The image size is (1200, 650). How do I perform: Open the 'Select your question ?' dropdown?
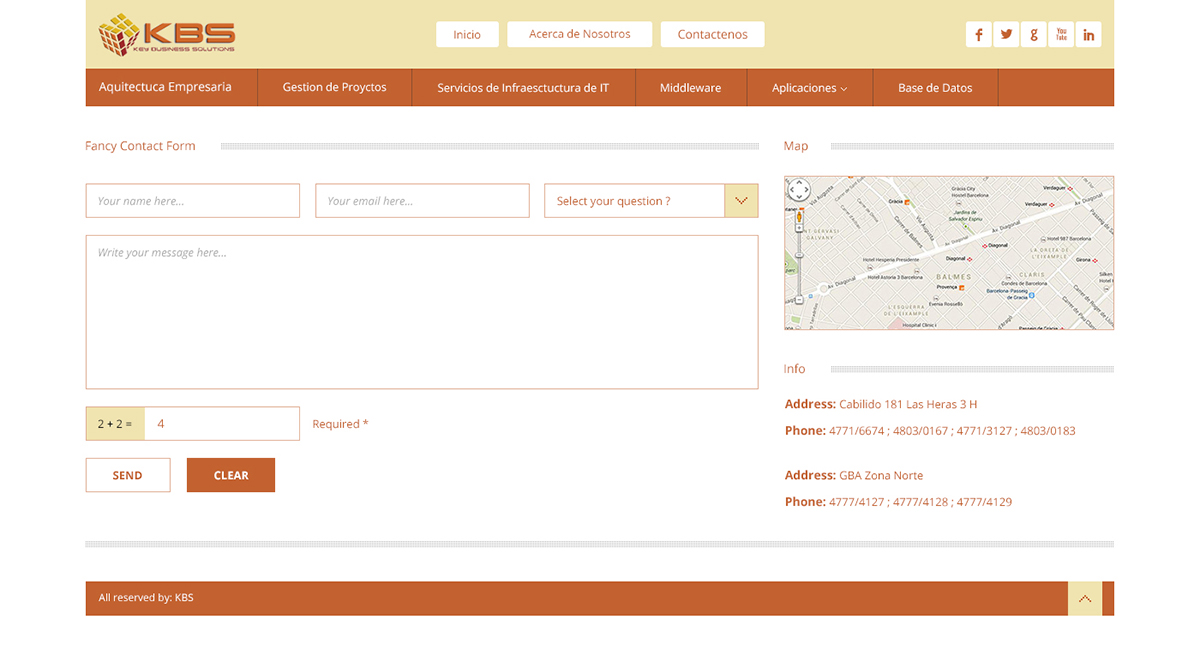[x=651, y=201]
